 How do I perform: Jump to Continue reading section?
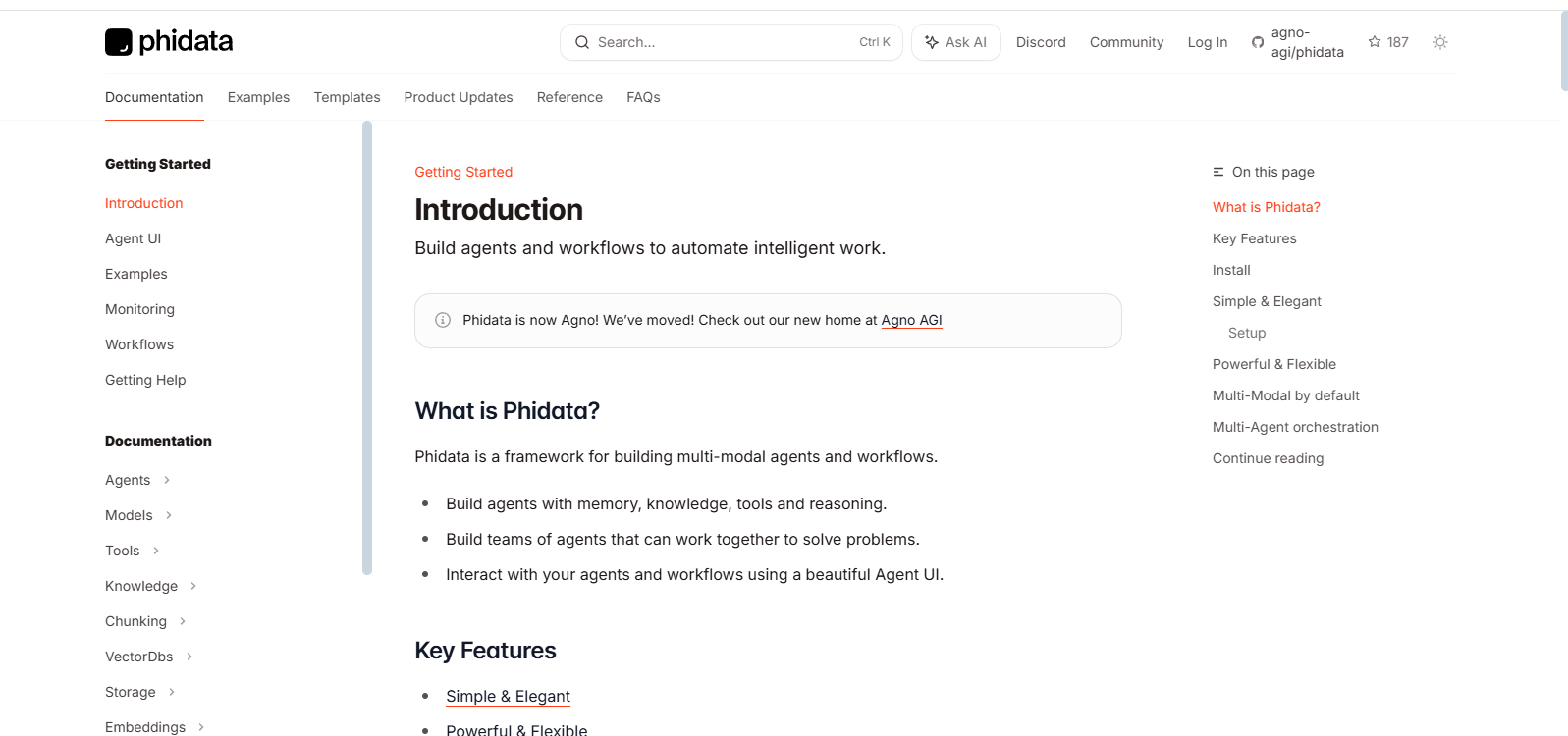(x=1268, y=458)
